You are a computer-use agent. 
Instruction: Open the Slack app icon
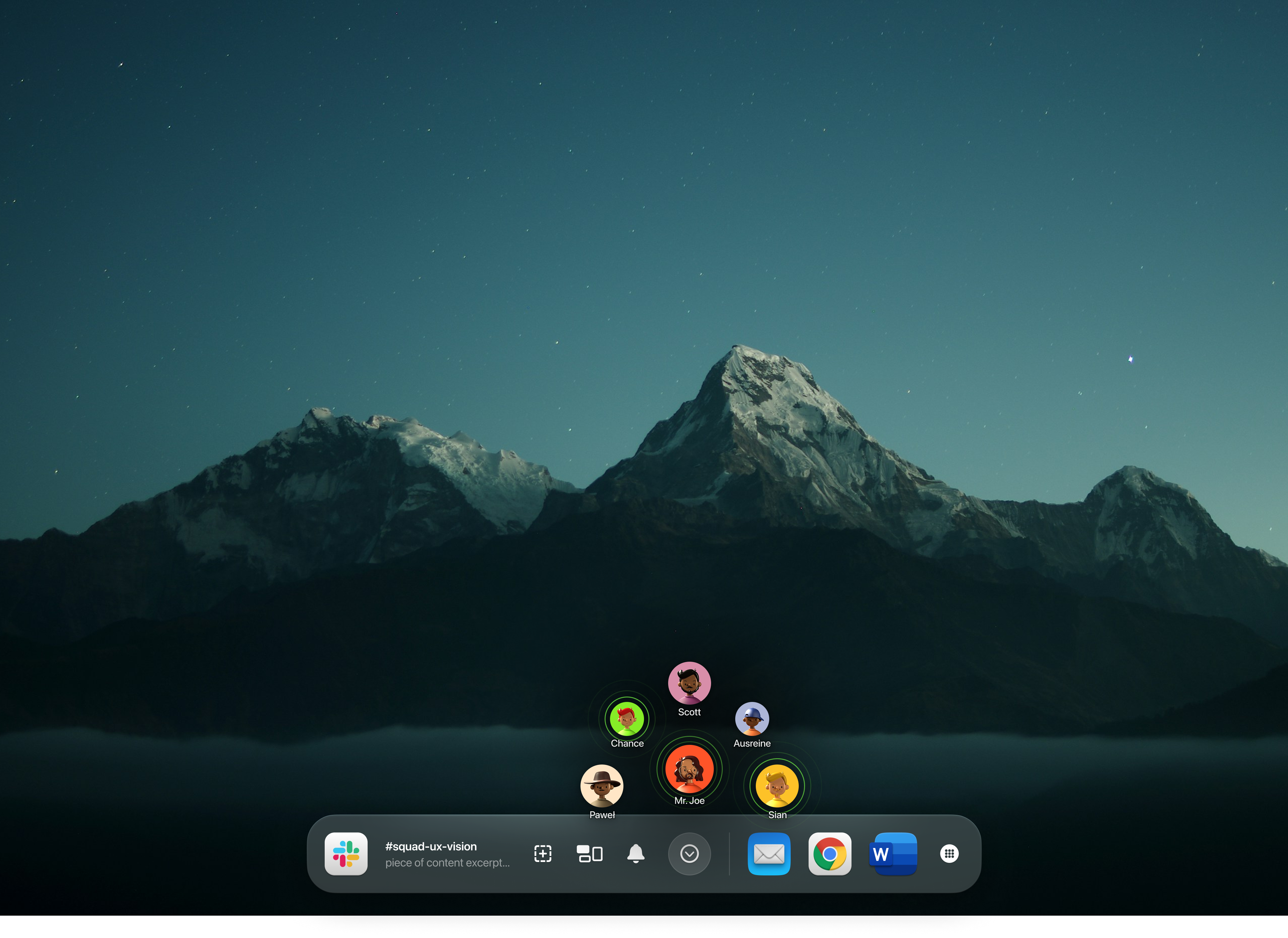pyautogui.click(x=346, y=854)
